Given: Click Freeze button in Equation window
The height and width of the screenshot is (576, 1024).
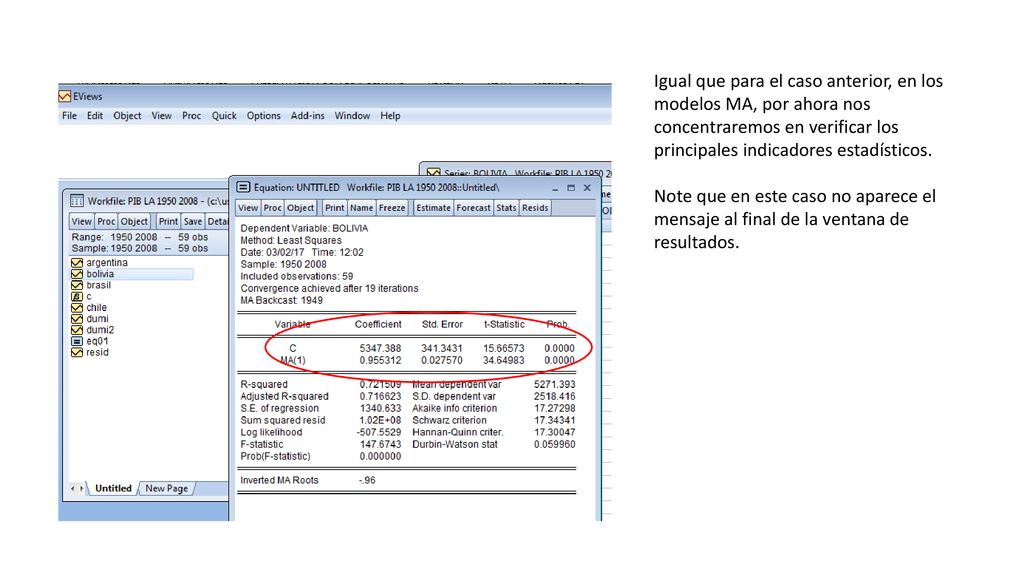Looking at the screenshot, I should 392,208.
